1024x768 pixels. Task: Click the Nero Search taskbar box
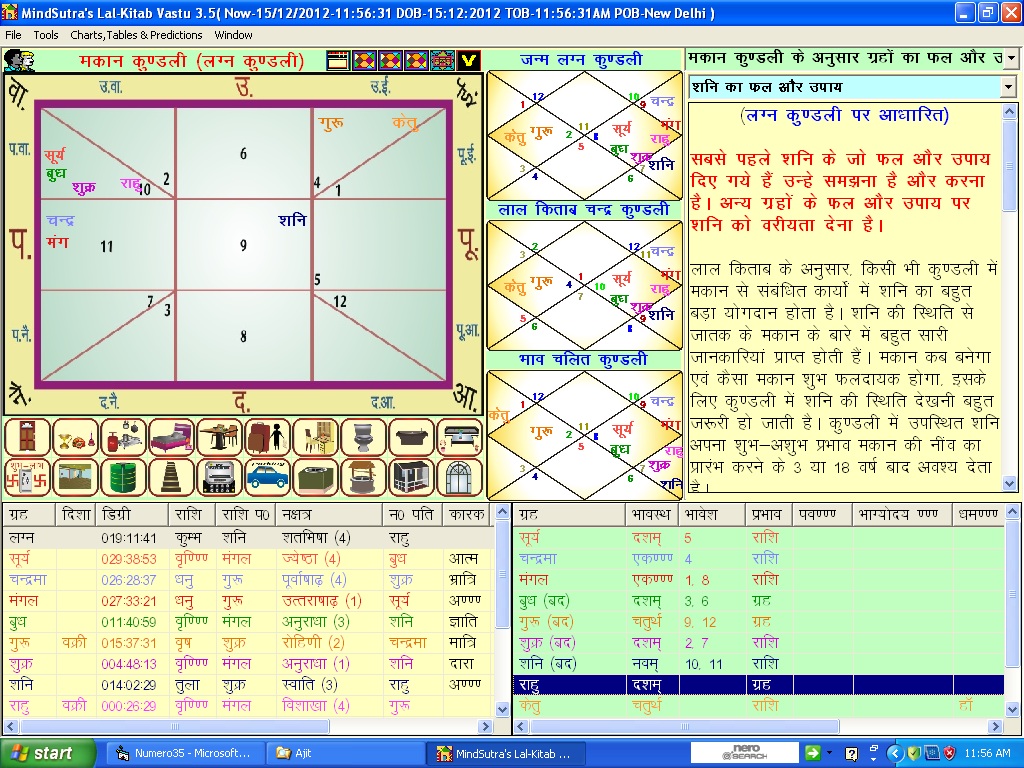[x=744, y=752]
